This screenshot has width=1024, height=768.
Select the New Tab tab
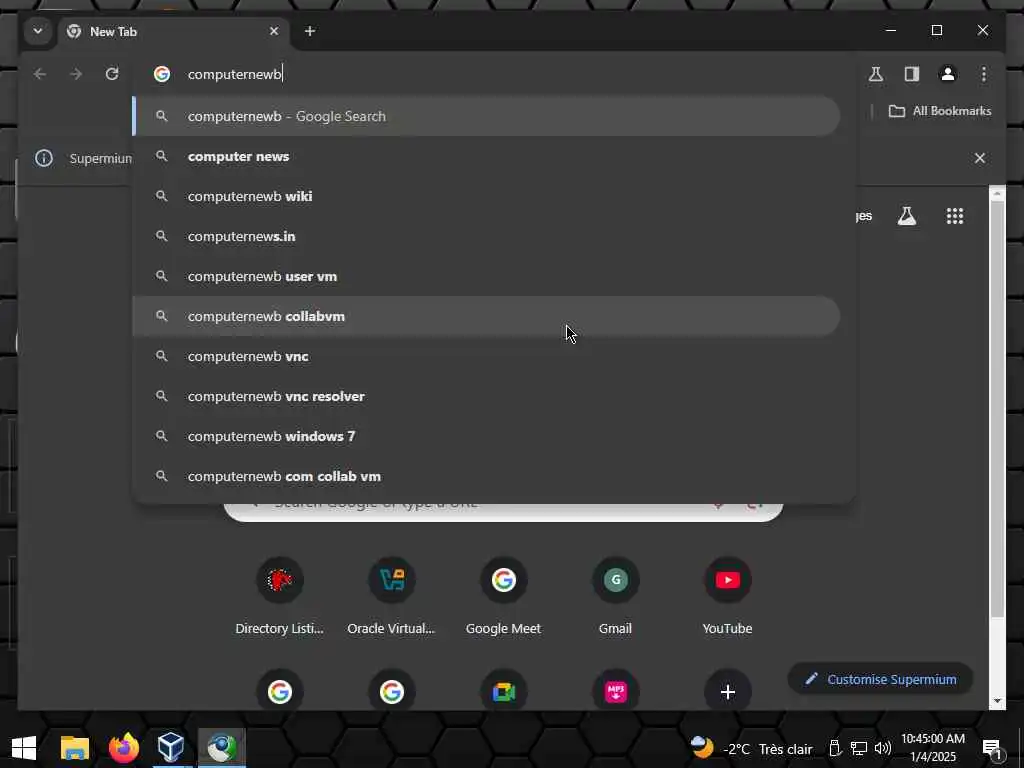tap(174, 31)
